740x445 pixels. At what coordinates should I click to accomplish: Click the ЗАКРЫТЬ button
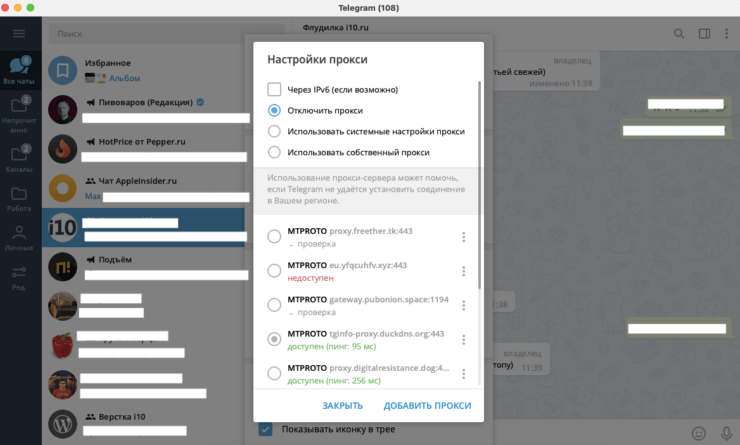click(x=342, y=405)
